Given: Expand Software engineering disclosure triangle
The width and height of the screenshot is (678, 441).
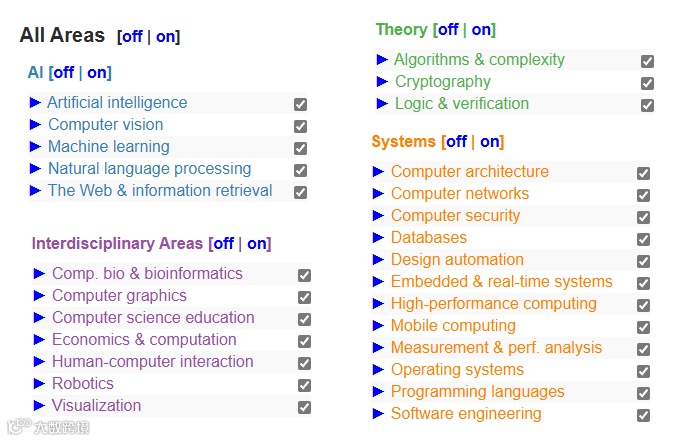Looking at the screenshot, I should click(378, 414).
